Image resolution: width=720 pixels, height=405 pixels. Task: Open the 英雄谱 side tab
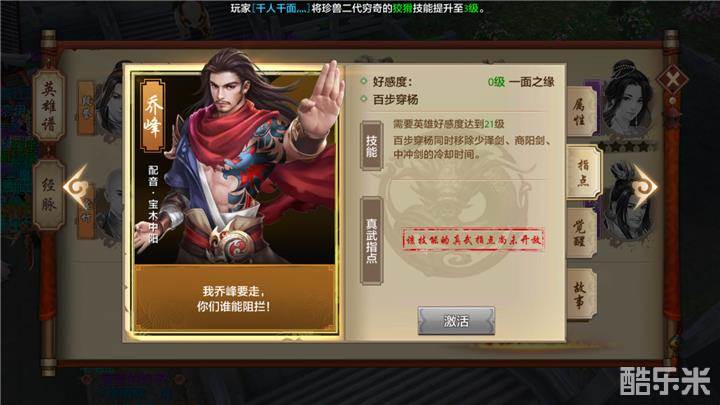tap(49, 106)
